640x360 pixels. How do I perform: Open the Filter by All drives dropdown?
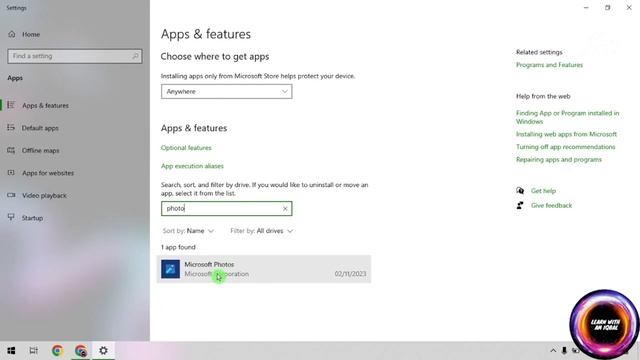click(262, 231)
